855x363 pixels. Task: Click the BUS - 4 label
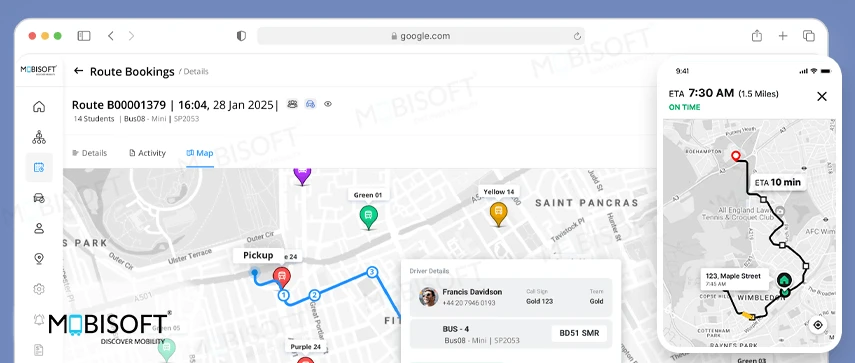tap(456, 329)
